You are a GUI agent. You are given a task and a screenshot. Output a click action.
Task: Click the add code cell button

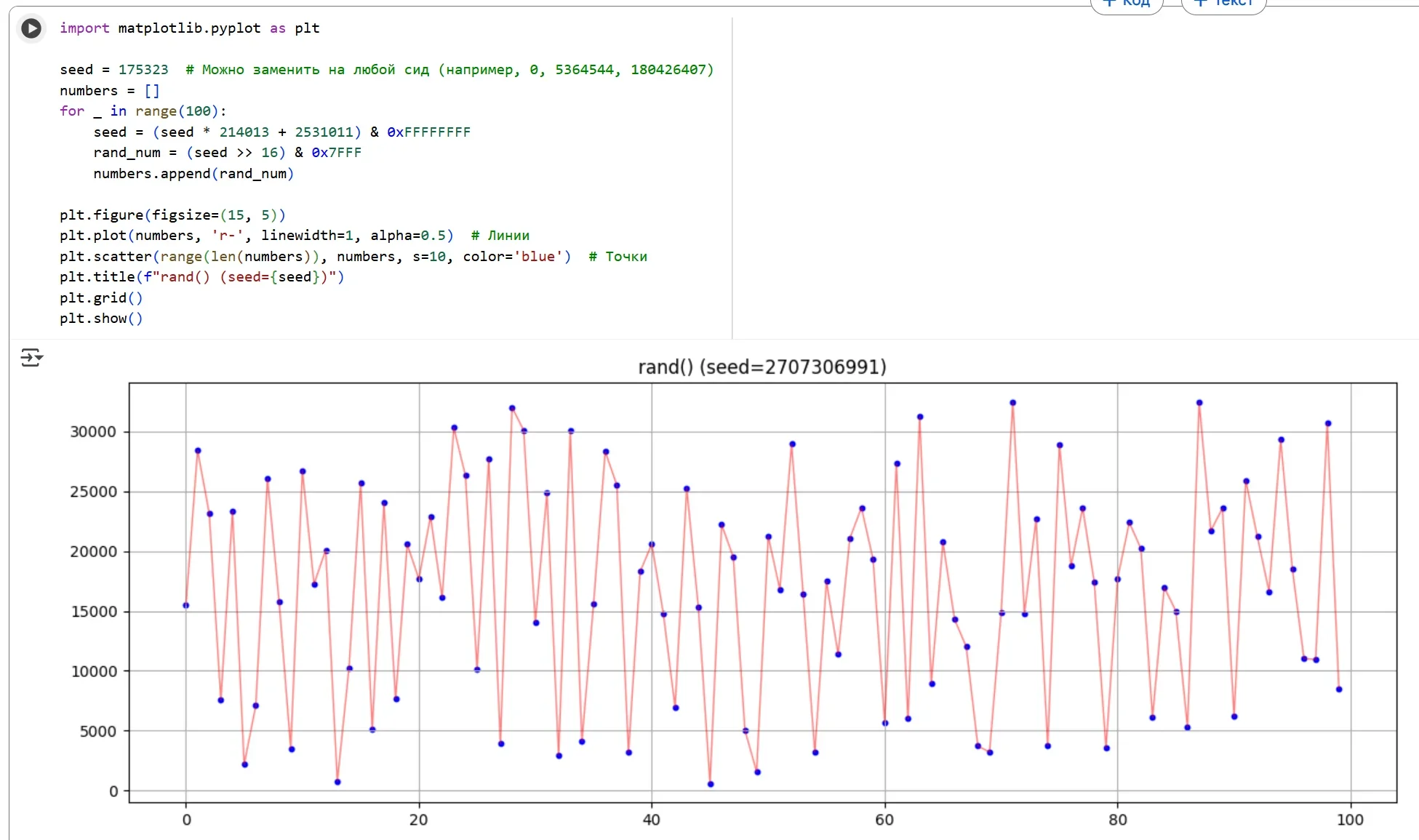coord(1127,4)
